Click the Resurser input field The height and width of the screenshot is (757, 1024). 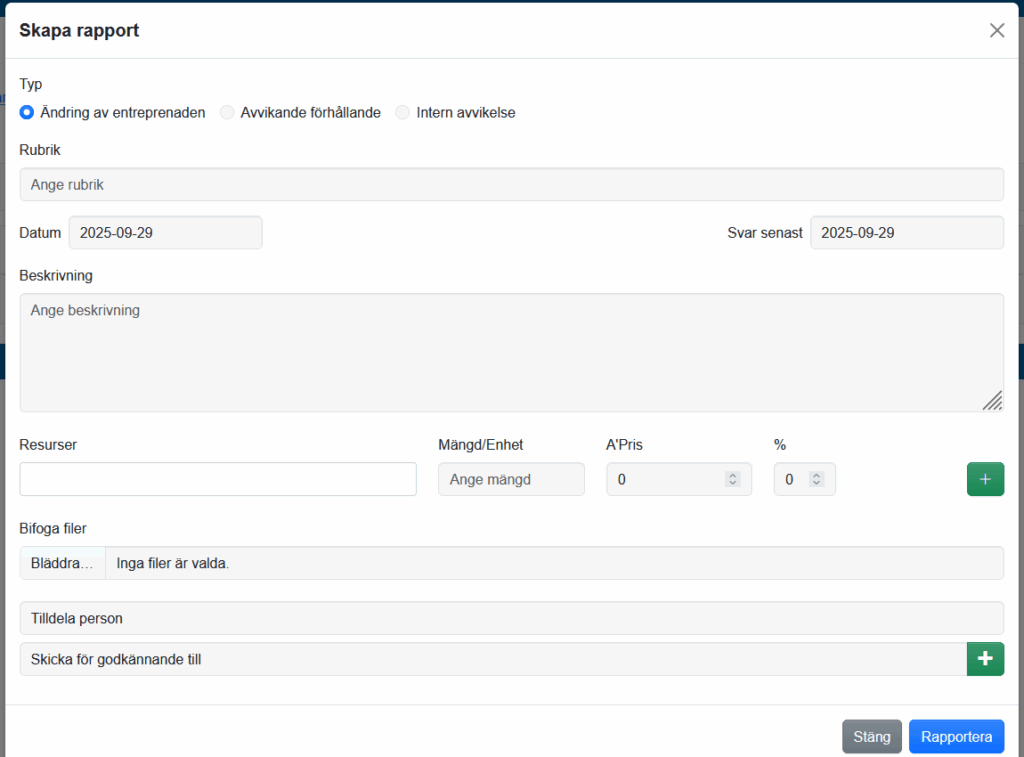click(x=218, y=479)
